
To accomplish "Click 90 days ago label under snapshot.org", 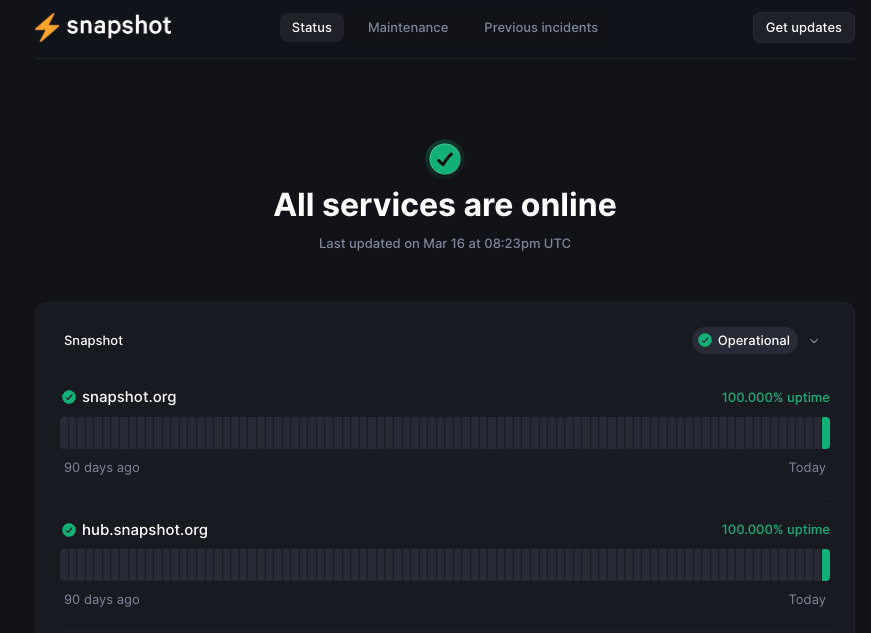I will pyautogui.click(x=102, y=468).
